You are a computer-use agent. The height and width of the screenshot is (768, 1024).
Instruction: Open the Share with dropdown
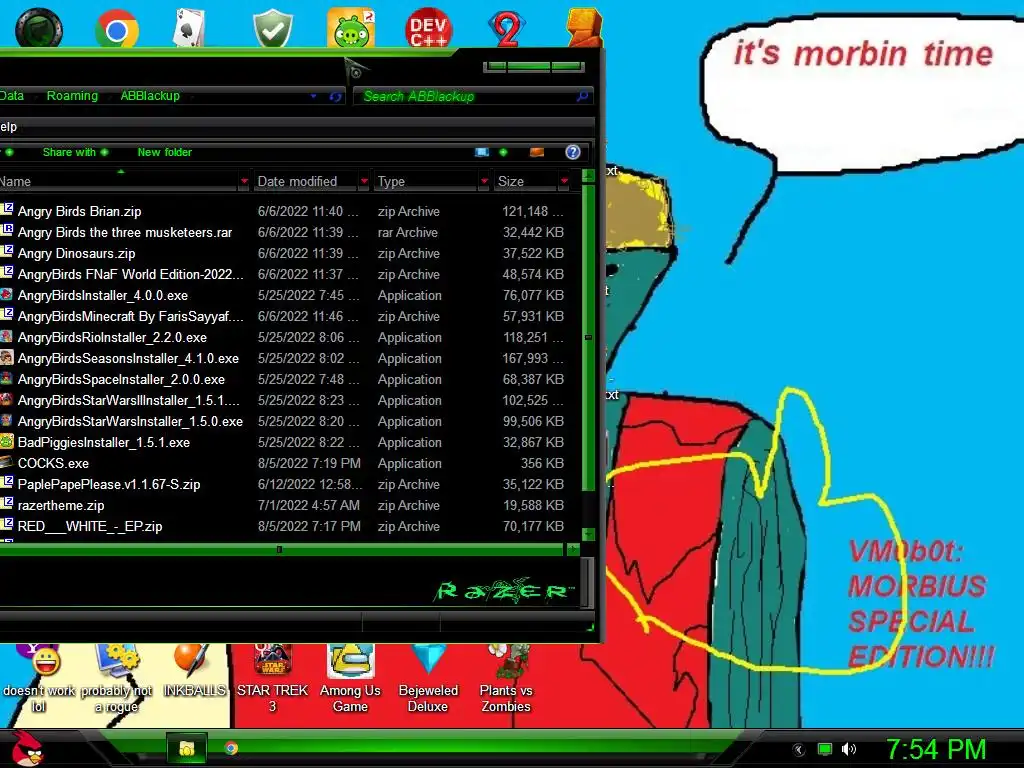click(75, 152)
